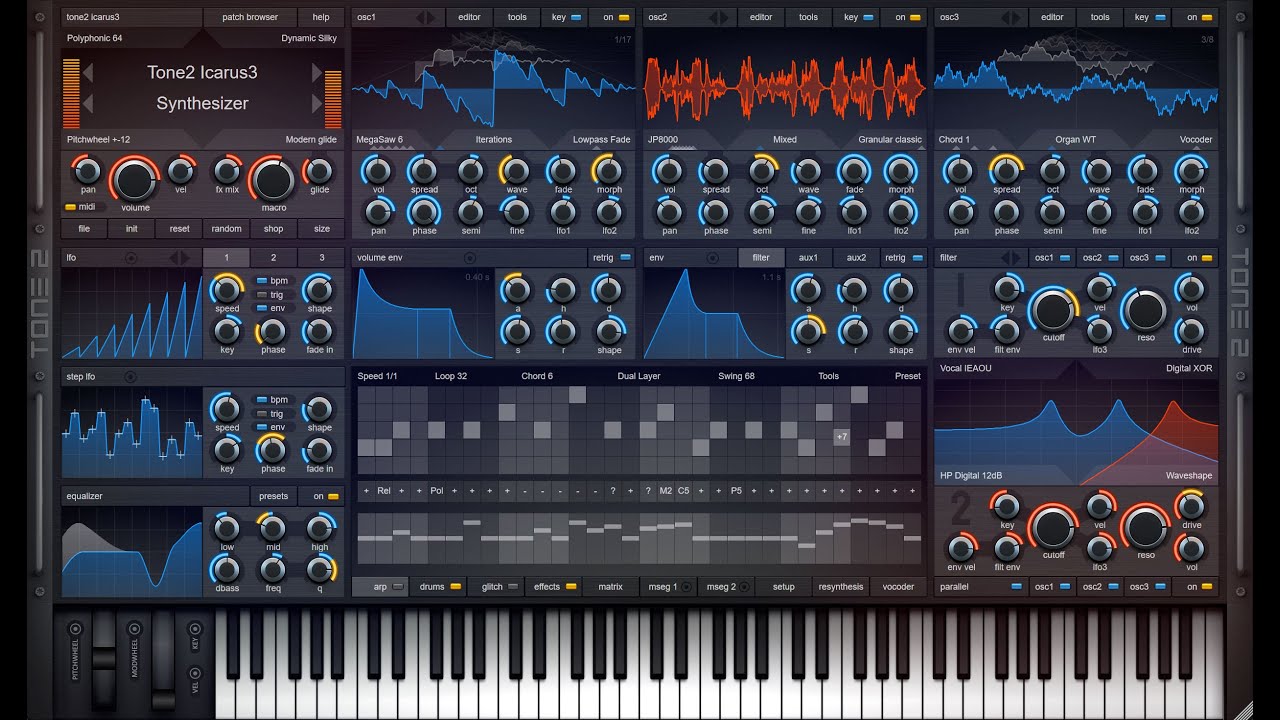Open the osc1 editor
Screen dimensions: 1280x720
coord(469,17)
